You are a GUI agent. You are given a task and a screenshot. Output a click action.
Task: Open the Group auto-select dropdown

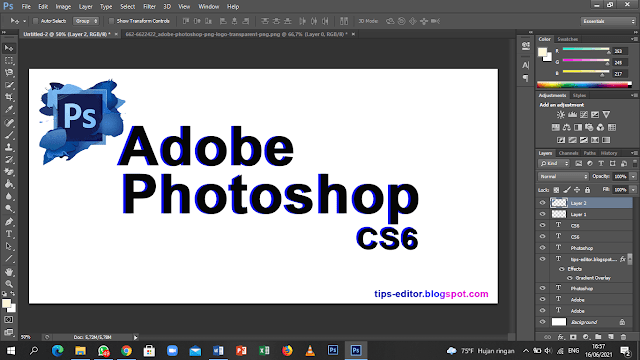[86, 21]
